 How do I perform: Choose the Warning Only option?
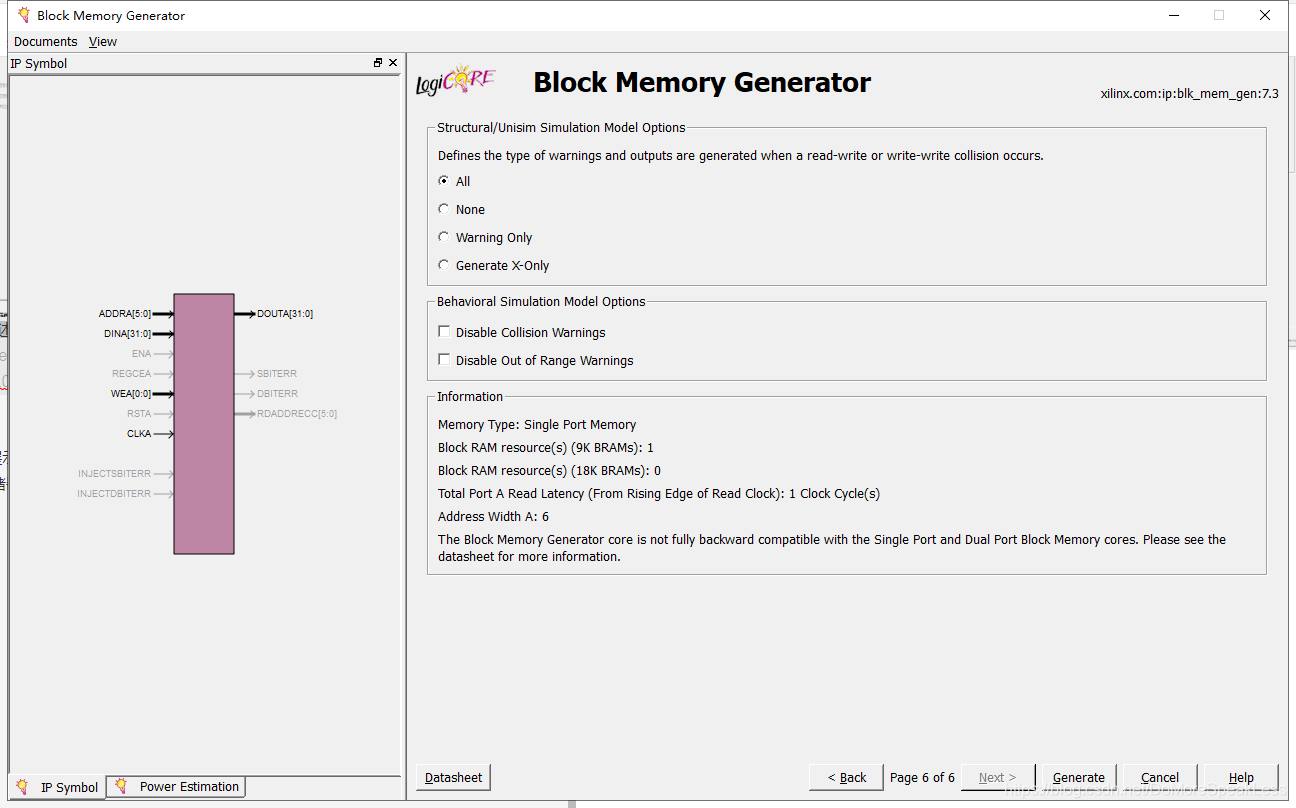coord(444,237)
